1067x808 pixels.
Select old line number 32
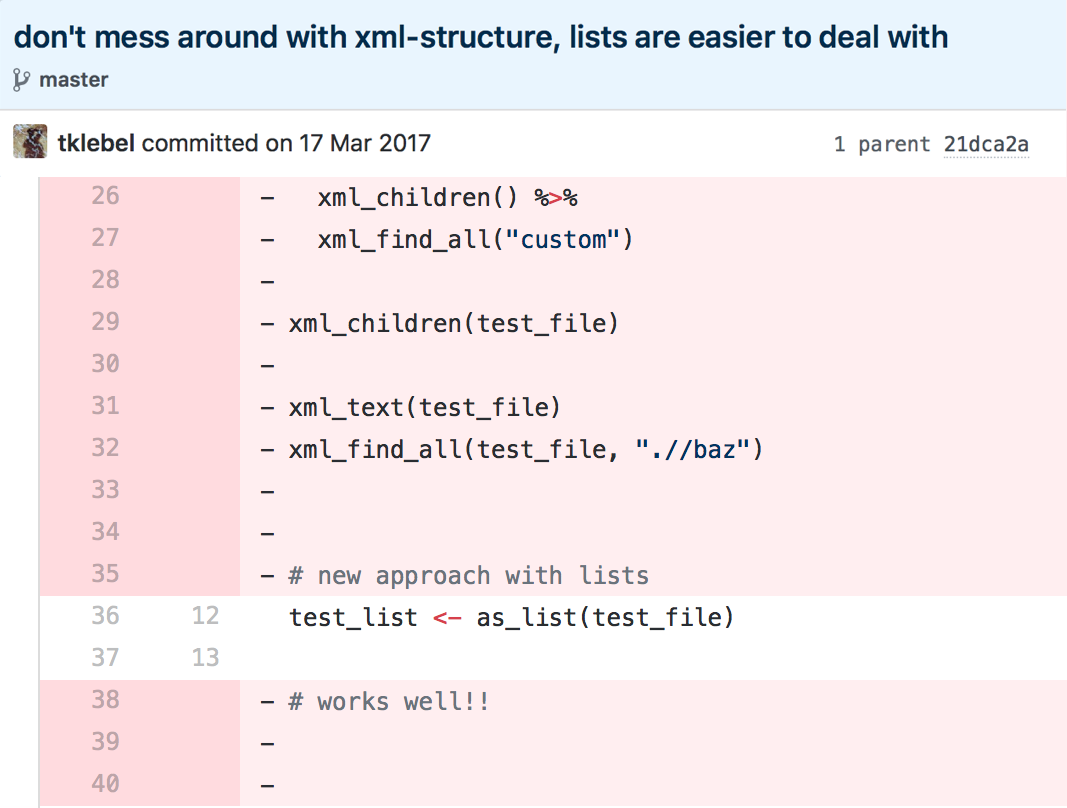pyautogui.click(x=105, y=448)
